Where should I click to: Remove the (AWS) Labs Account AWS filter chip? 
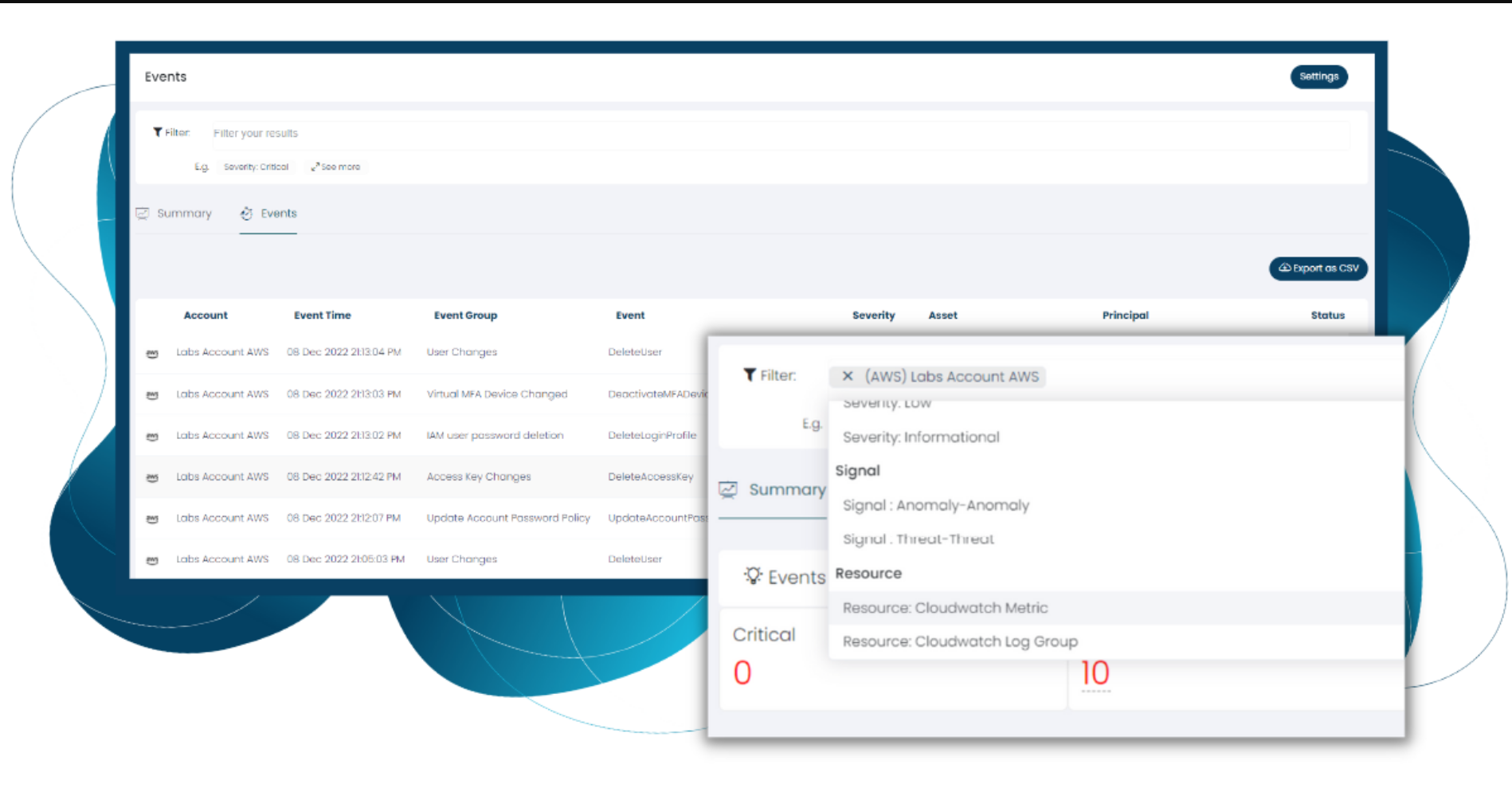848,376
